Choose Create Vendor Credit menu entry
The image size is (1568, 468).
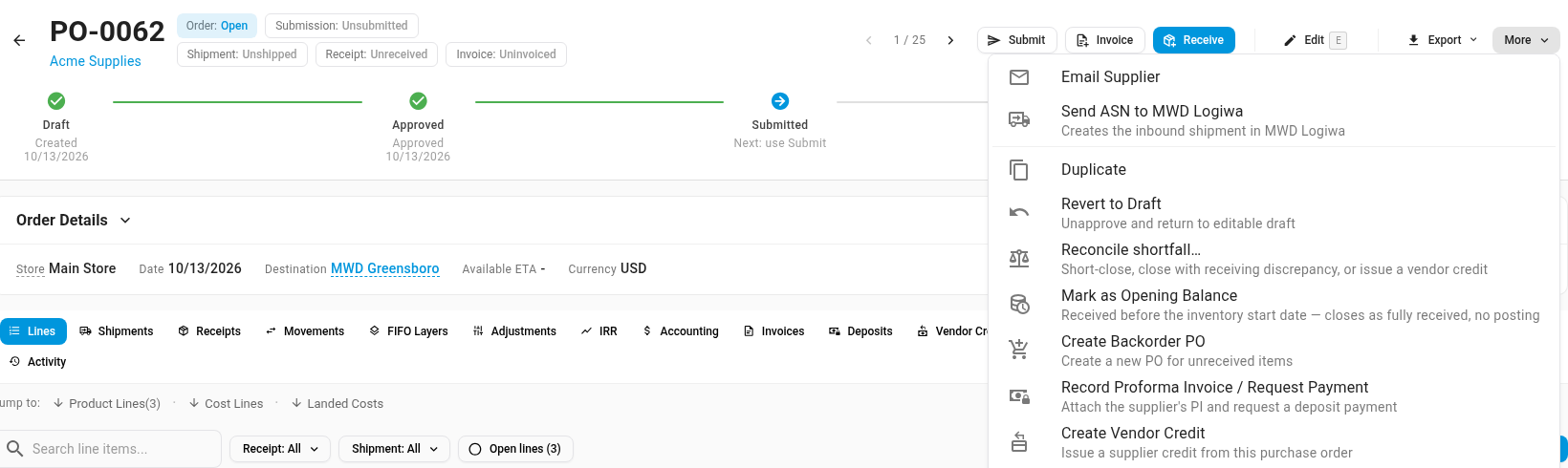coord(1274,442)
